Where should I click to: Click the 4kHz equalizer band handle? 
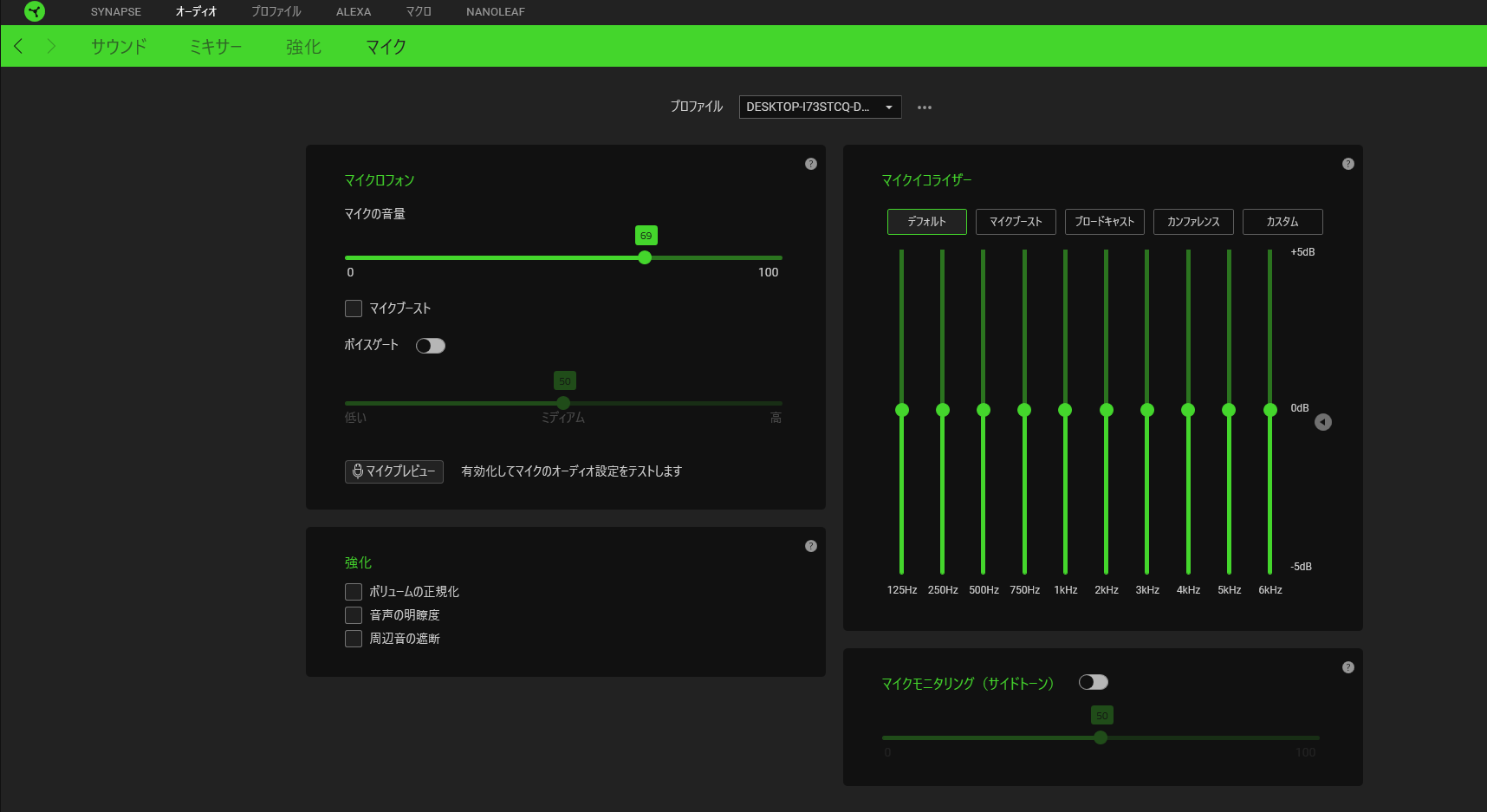pyautogui.click(x=1188, y=410)
